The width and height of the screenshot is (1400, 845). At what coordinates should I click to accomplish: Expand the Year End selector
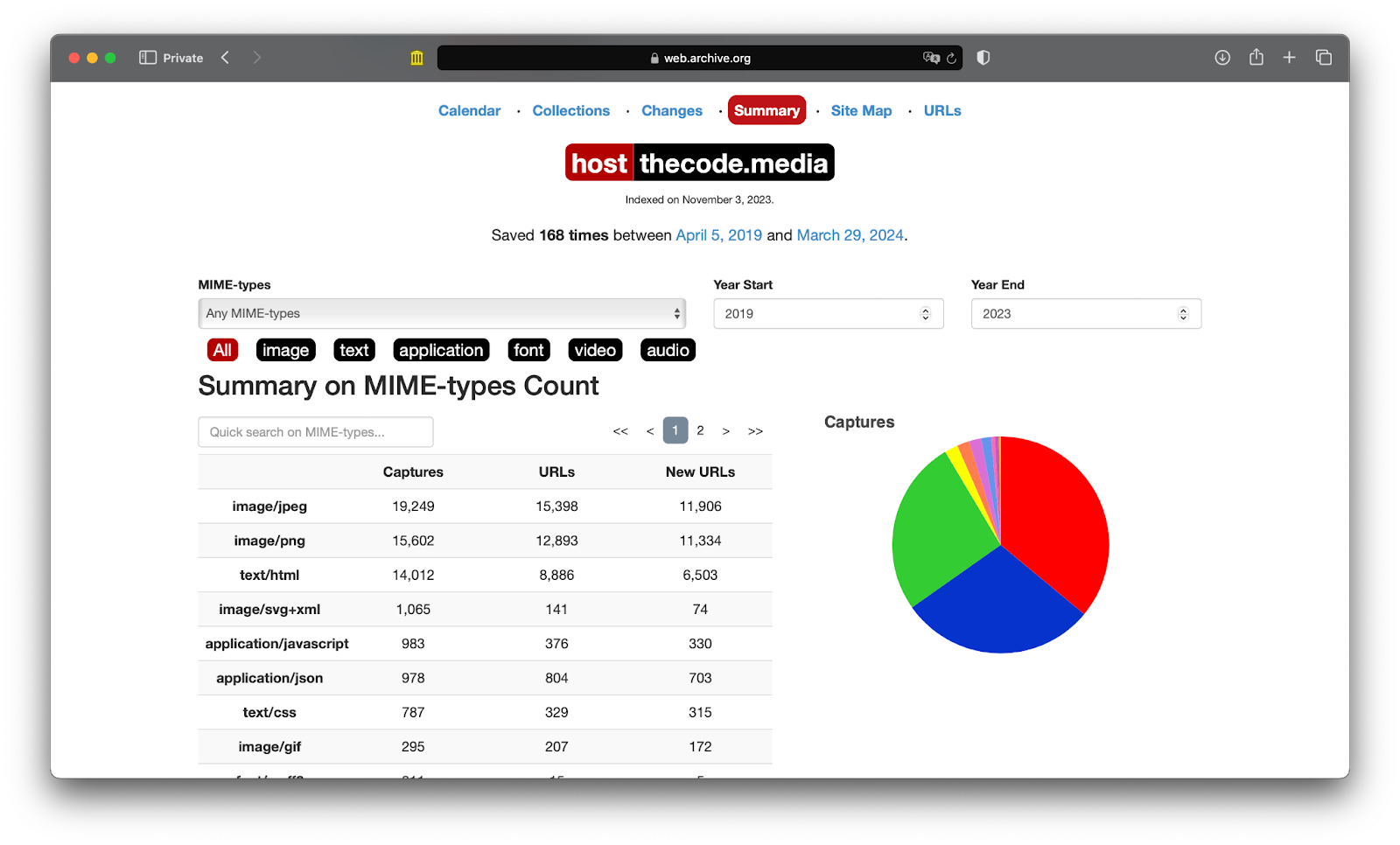(1085, 314)
